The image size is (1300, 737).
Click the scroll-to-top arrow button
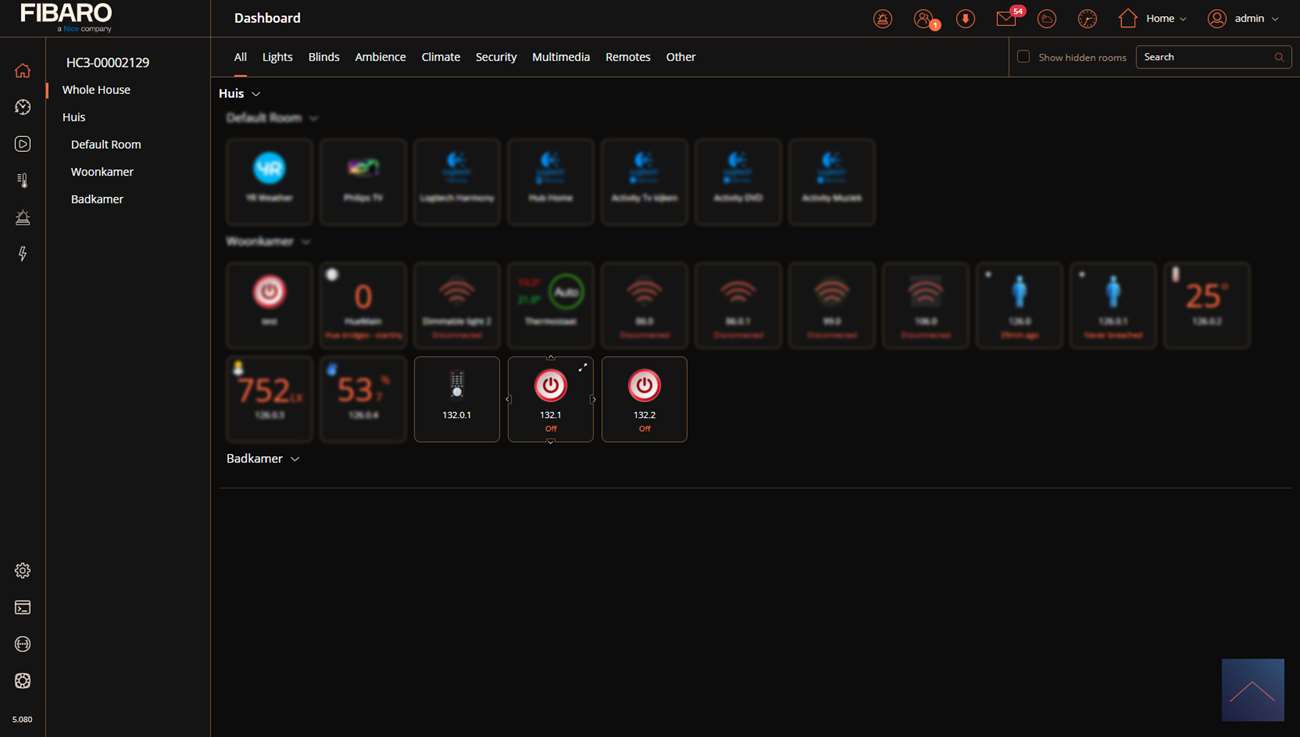(1252, 690)
